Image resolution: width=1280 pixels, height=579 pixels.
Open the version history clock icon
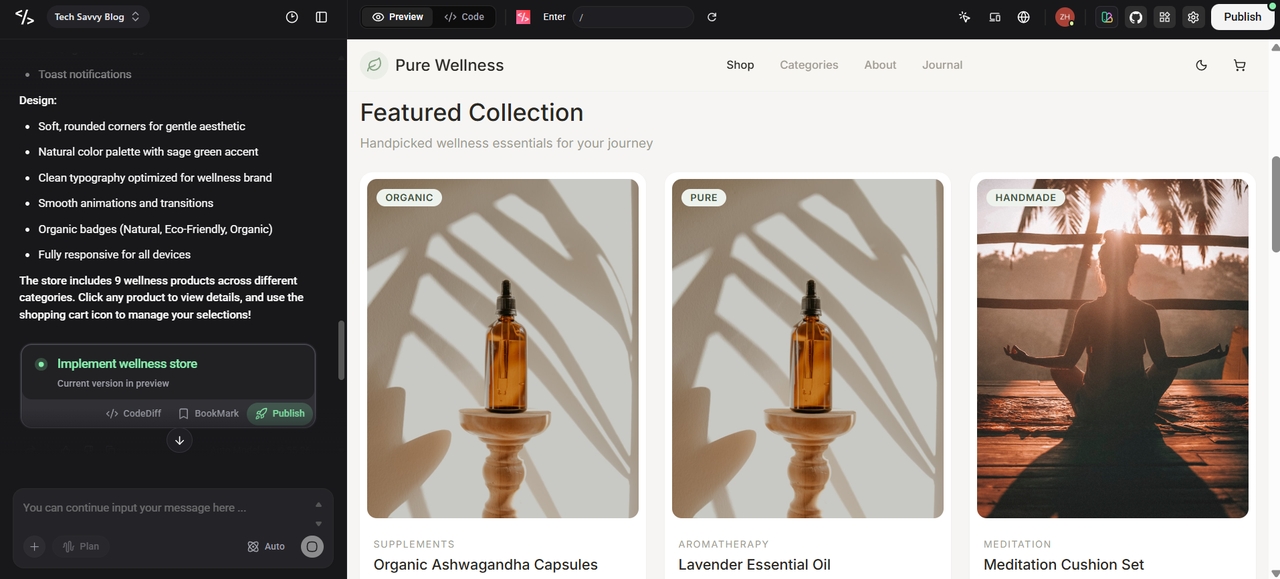coord(292,17)
